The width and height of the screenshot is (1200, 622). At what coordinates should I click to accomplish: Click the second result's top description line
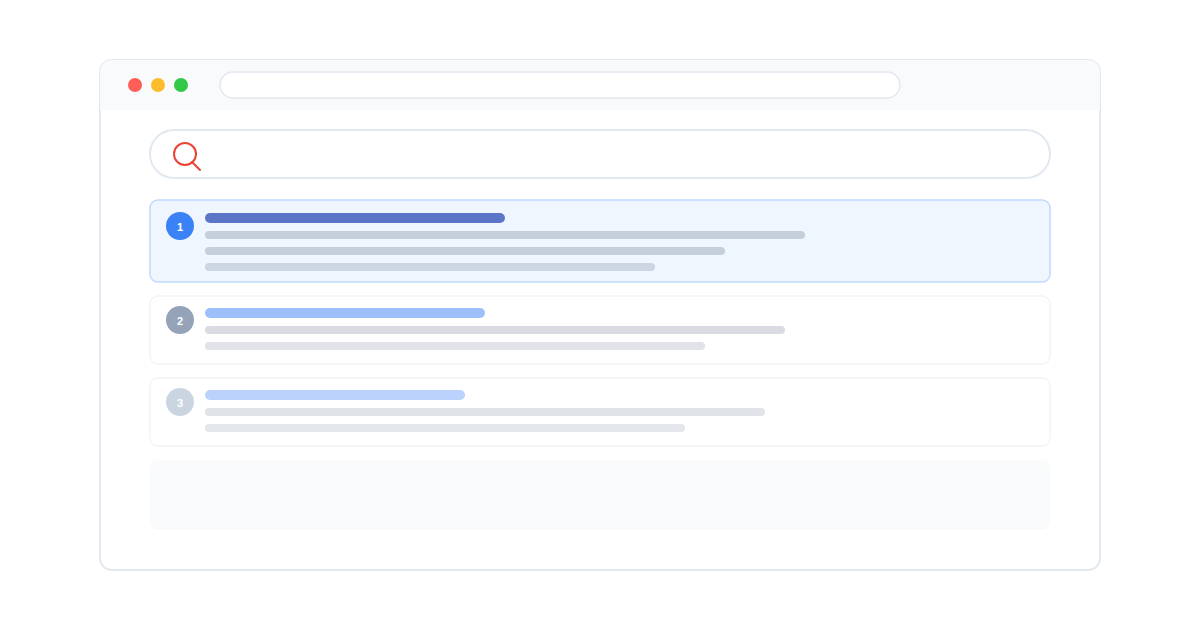tap(495, 330)
